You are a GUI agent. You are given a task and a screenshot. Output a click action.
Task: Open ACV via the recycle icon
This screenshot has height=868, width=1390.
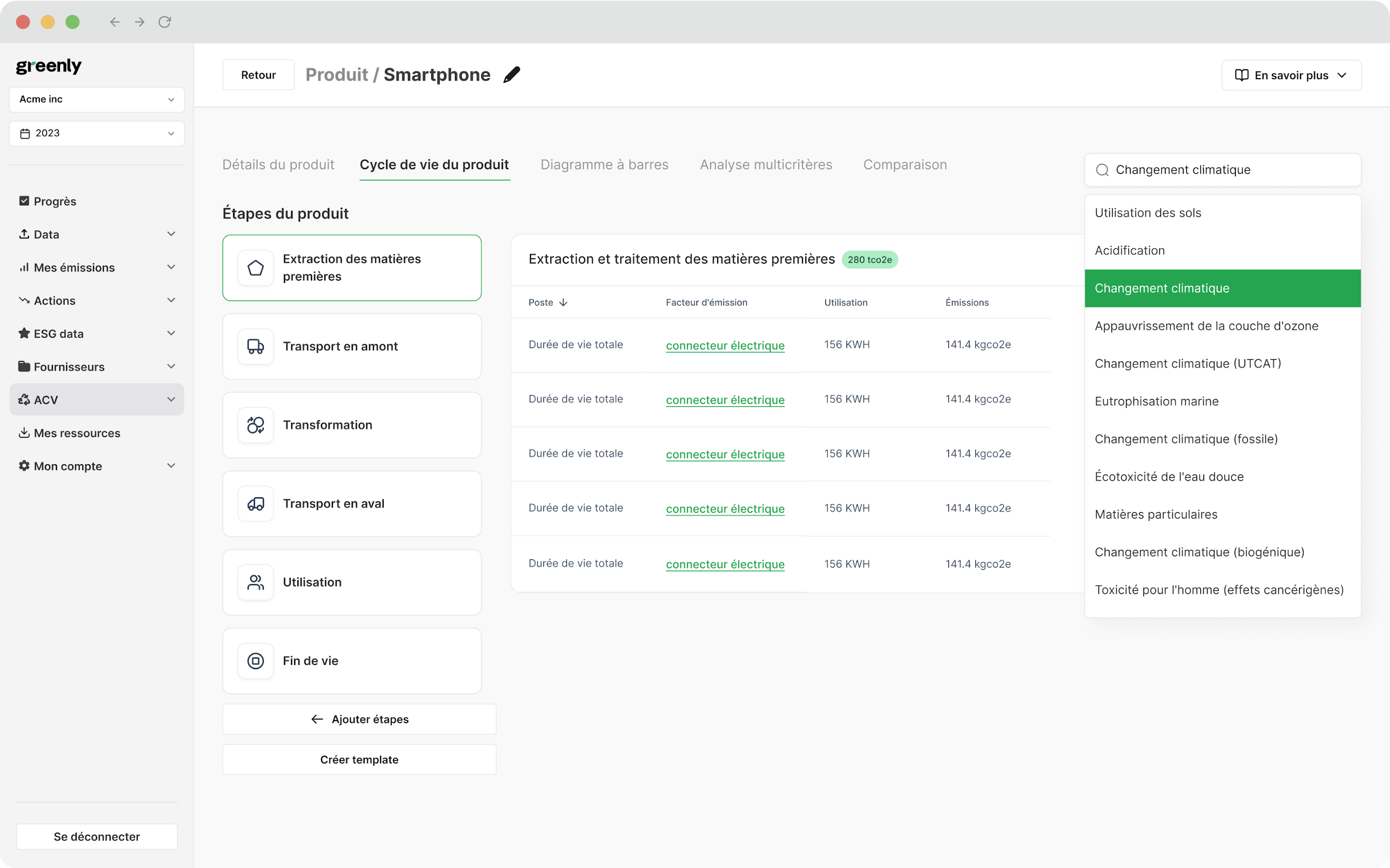tap(24, 400)
